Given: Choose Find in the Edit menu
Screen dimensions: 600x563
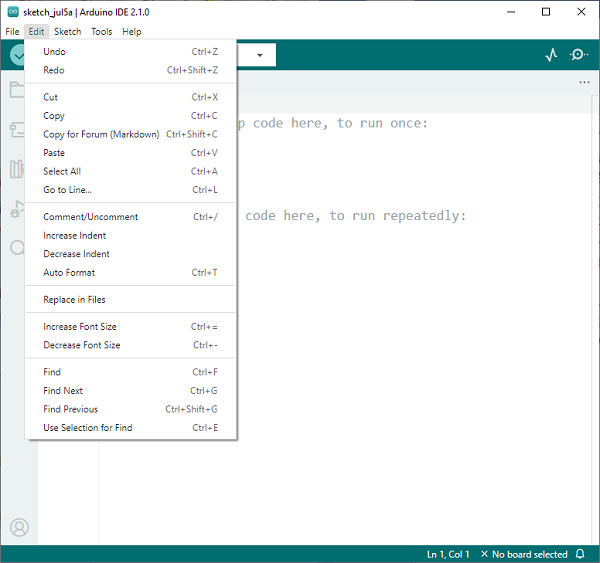Looking at the screenshot, I should click(x=130, y=372).
